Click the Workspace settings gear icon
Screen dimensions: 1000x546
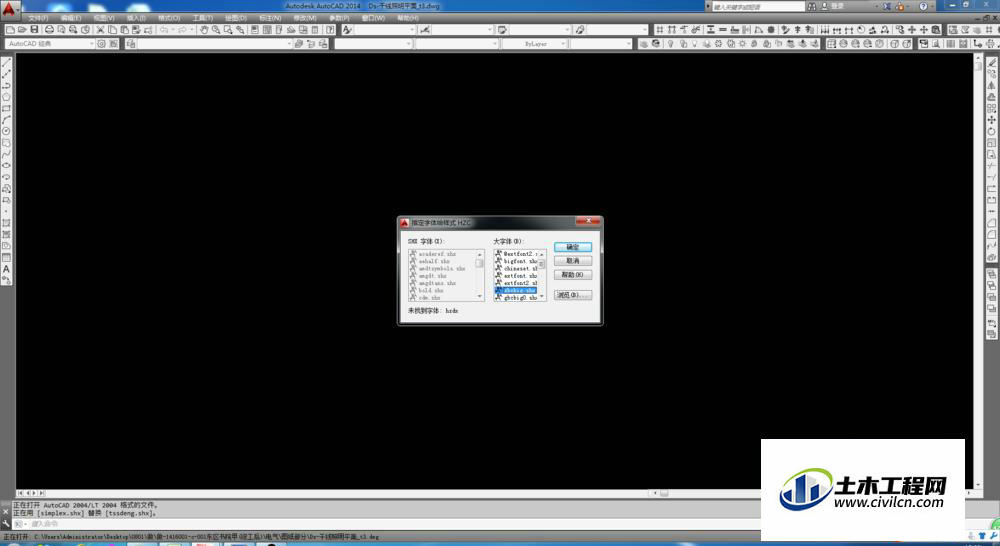pyautogui.click(x=101, y=43)
